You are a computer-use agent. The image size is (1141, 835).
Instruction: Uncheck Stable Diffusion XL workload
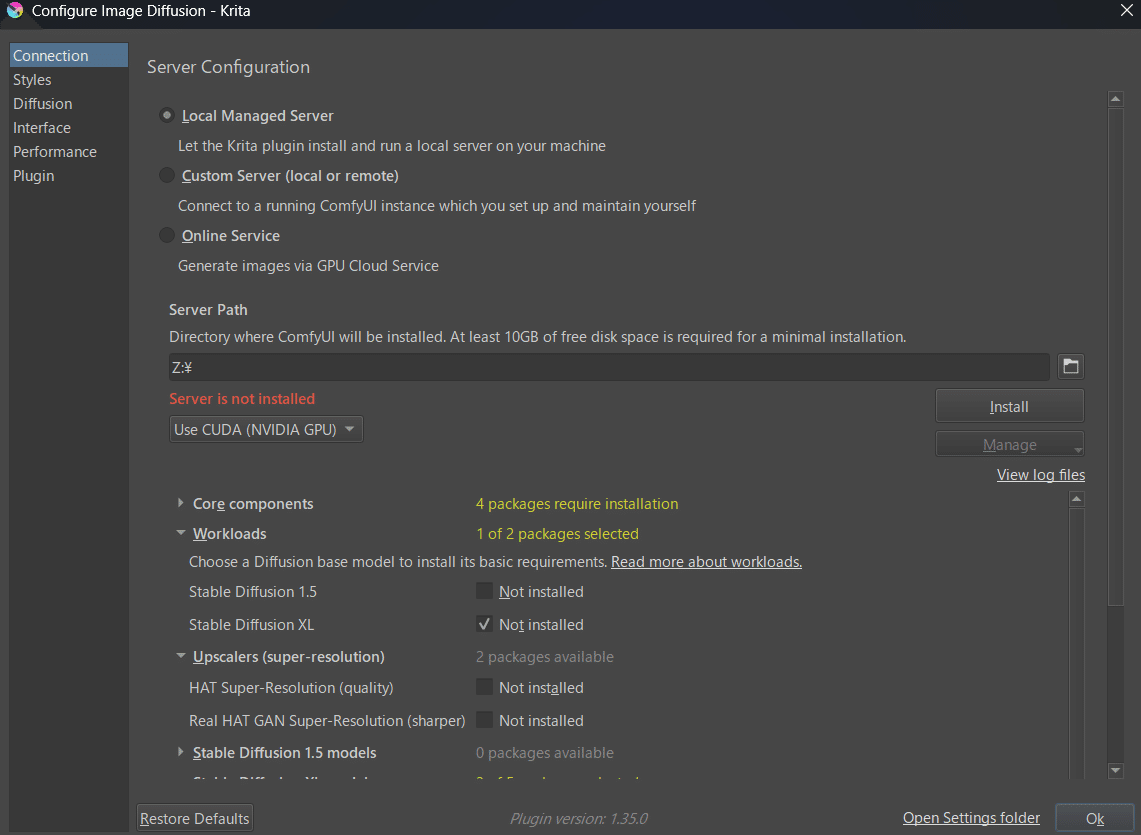(x=485, y=625)
